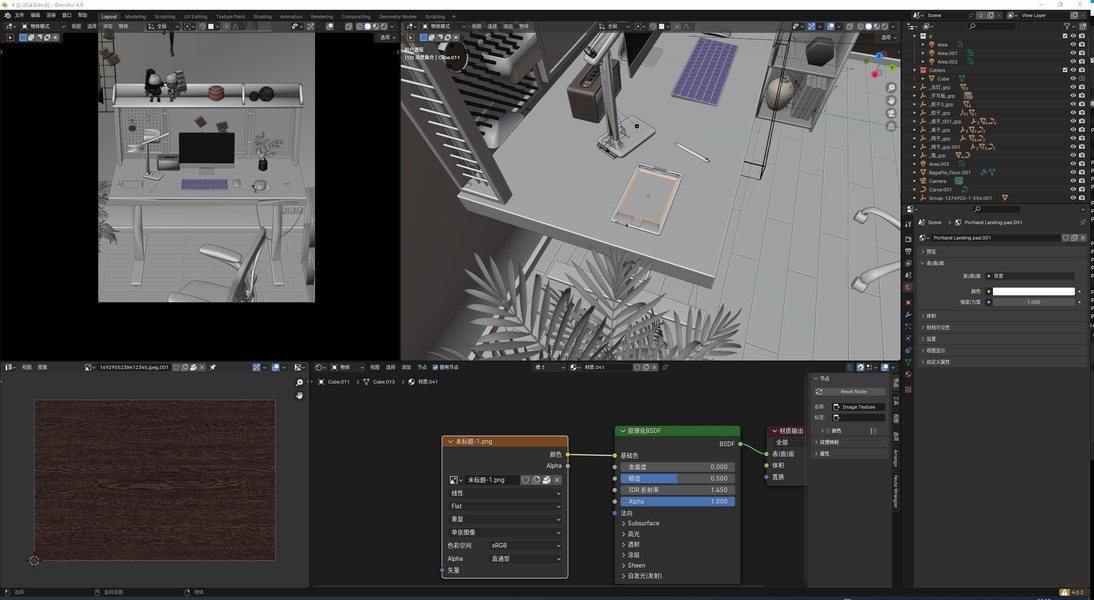Open the Object Data green triangle tab
Viewport: 1094px width, 600px height.
pos(908,362)
